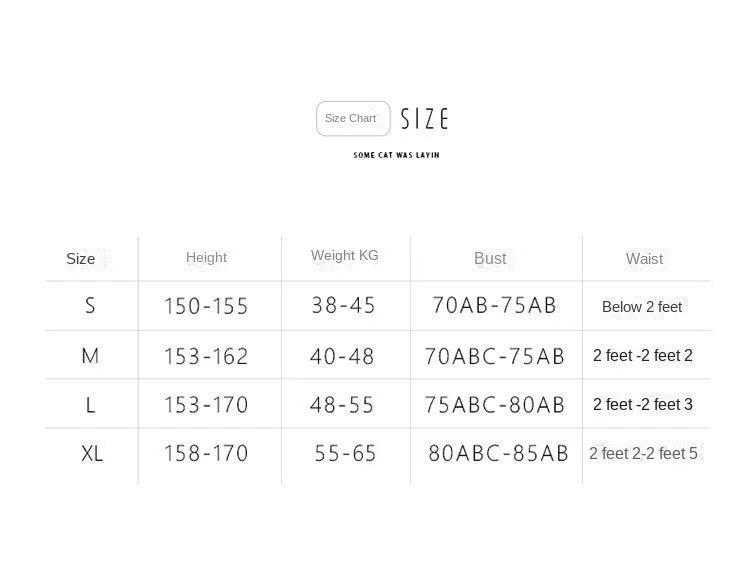Click the Bust column header

490,258
